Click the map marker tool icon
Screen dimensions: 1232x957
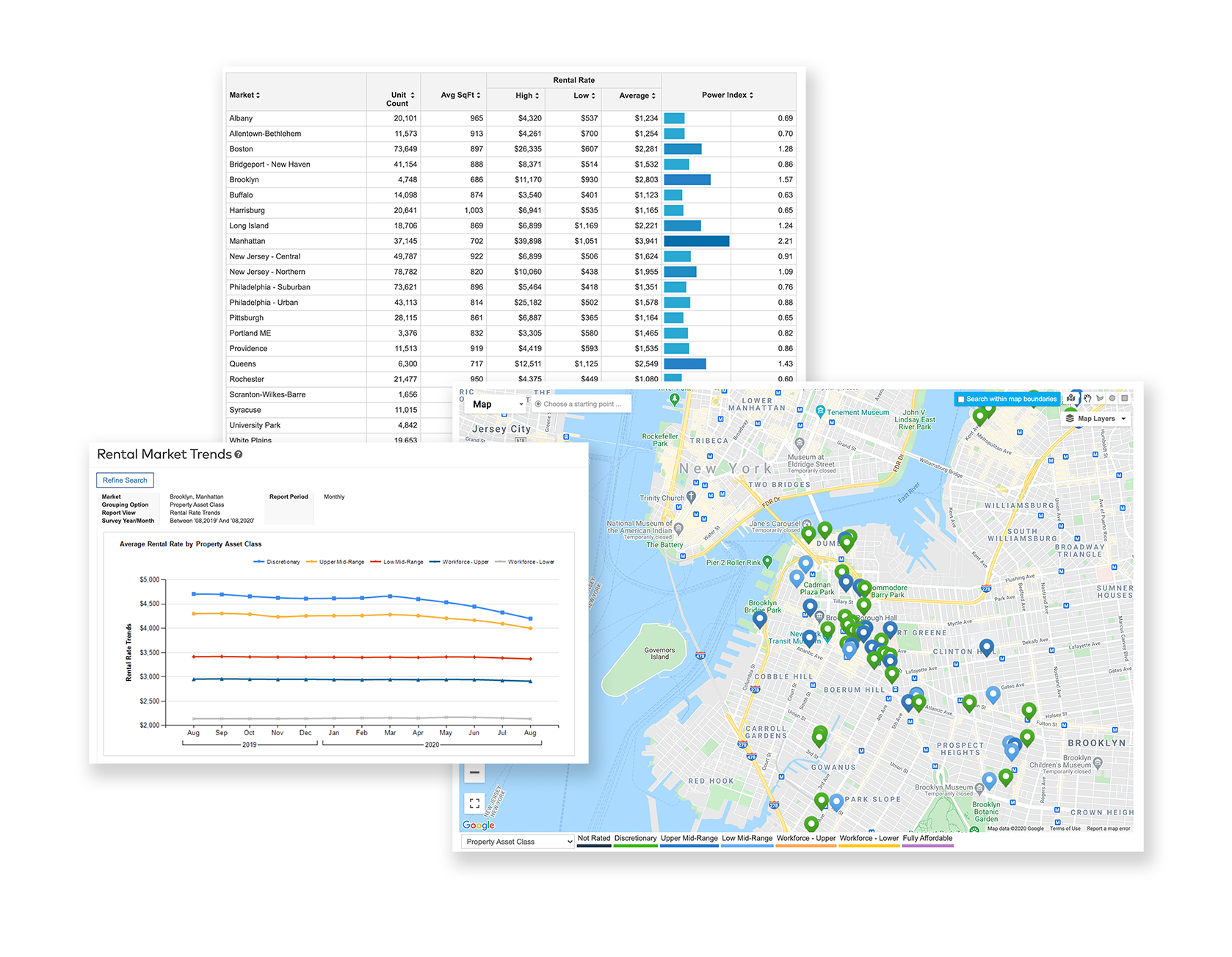(1072, 398)
